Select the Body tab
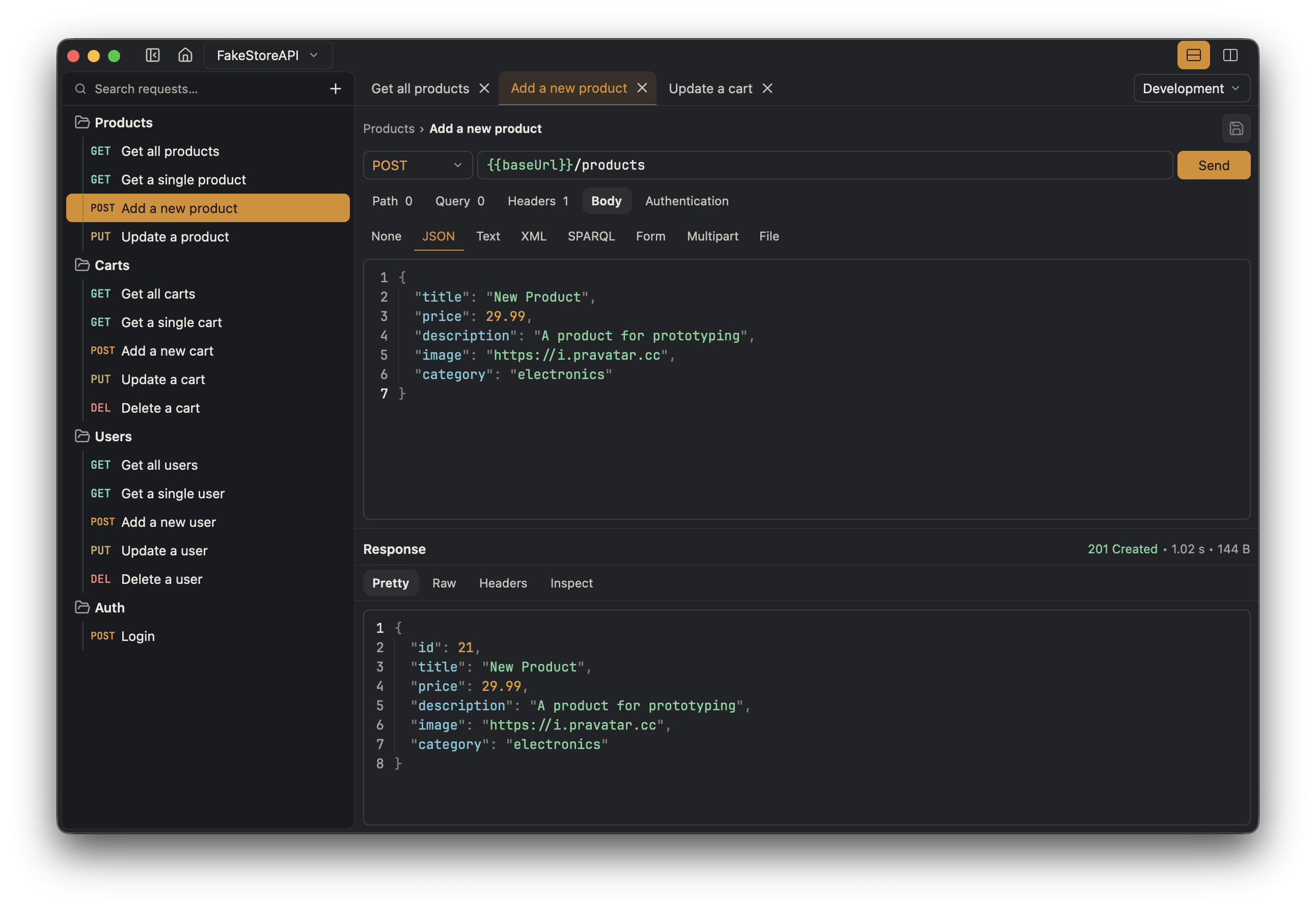Image resolution: width=1316 pixels, height=909 pixels. pos(606,201)
